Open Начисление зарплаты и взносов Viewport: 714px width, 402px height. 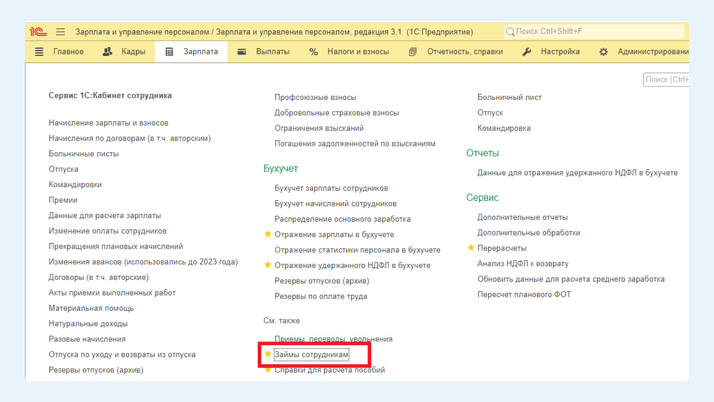108,123
